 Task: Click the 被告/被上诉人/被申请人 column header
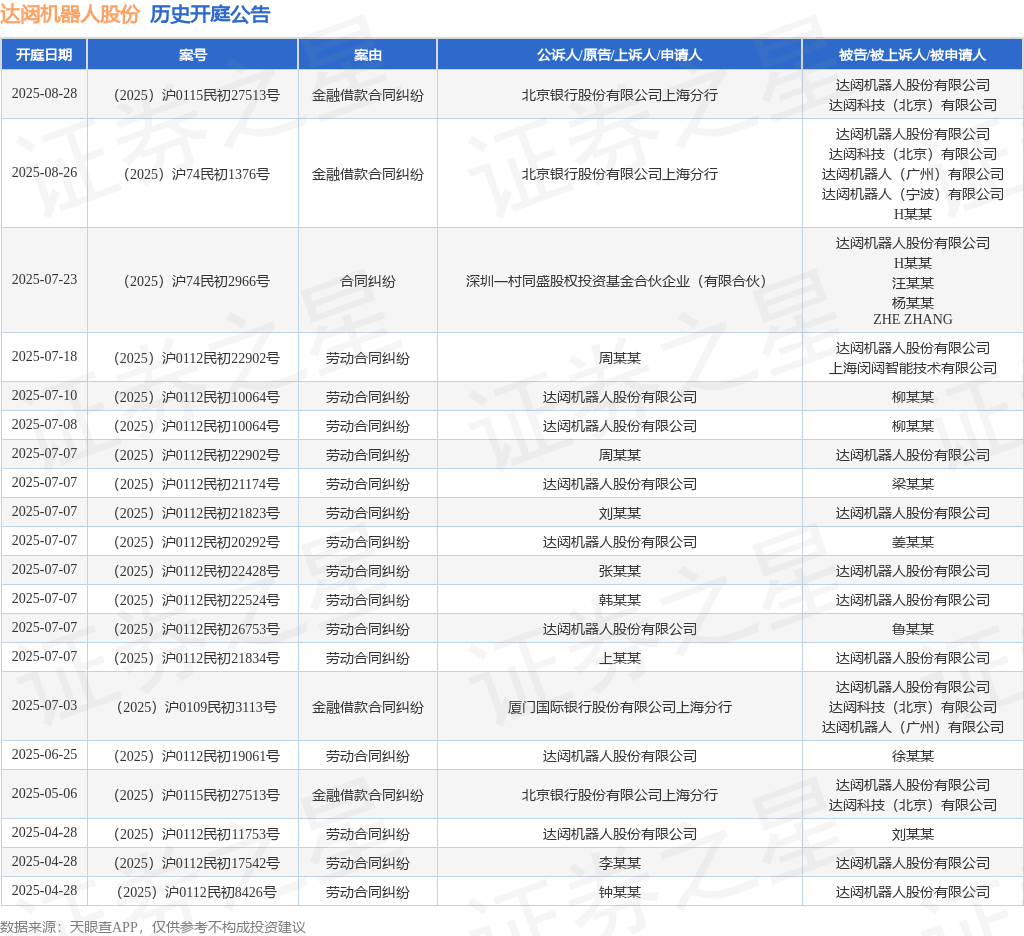912,55
